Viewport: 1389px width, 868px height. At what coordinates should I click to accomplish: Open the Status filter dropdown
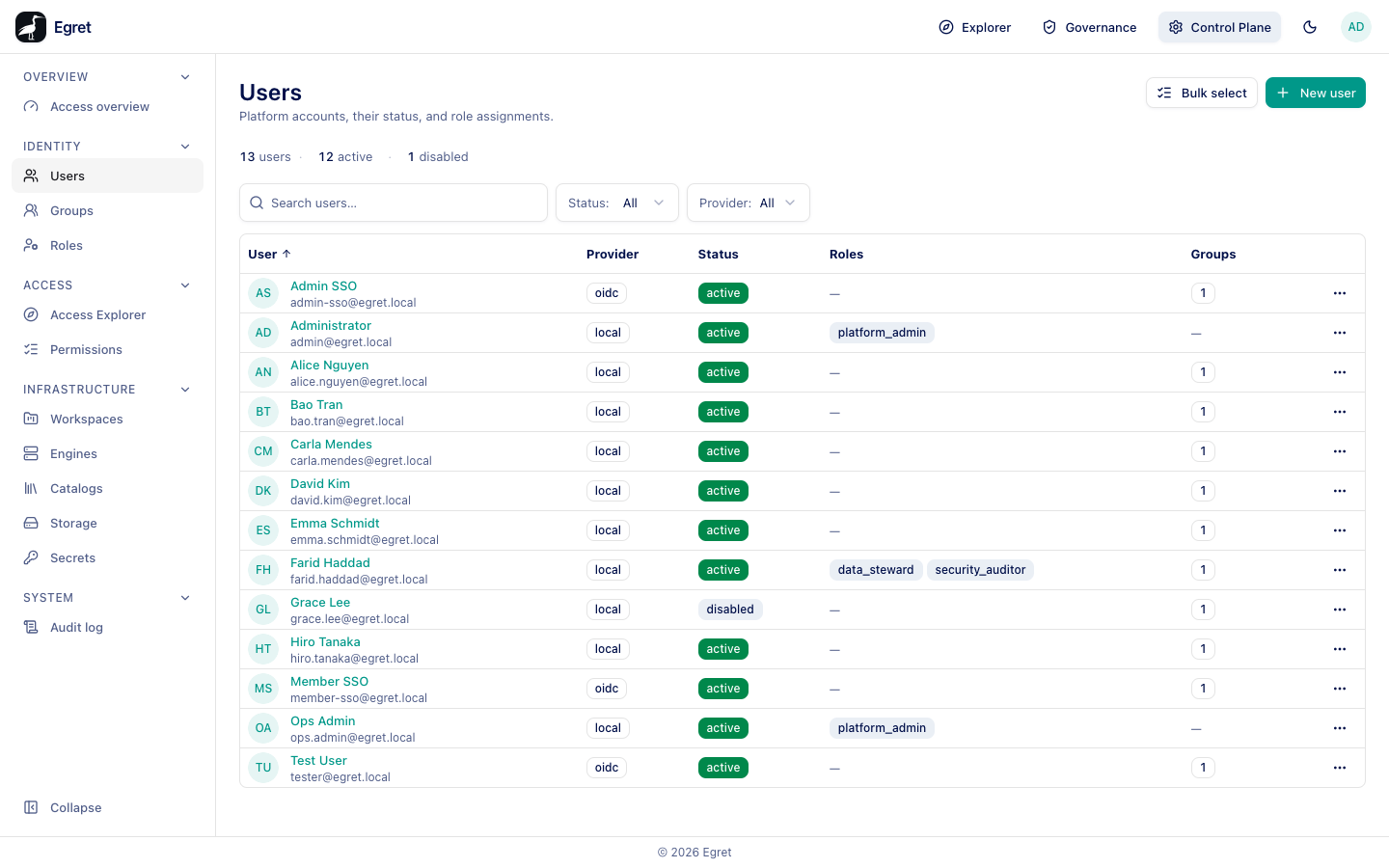point(617,203)
